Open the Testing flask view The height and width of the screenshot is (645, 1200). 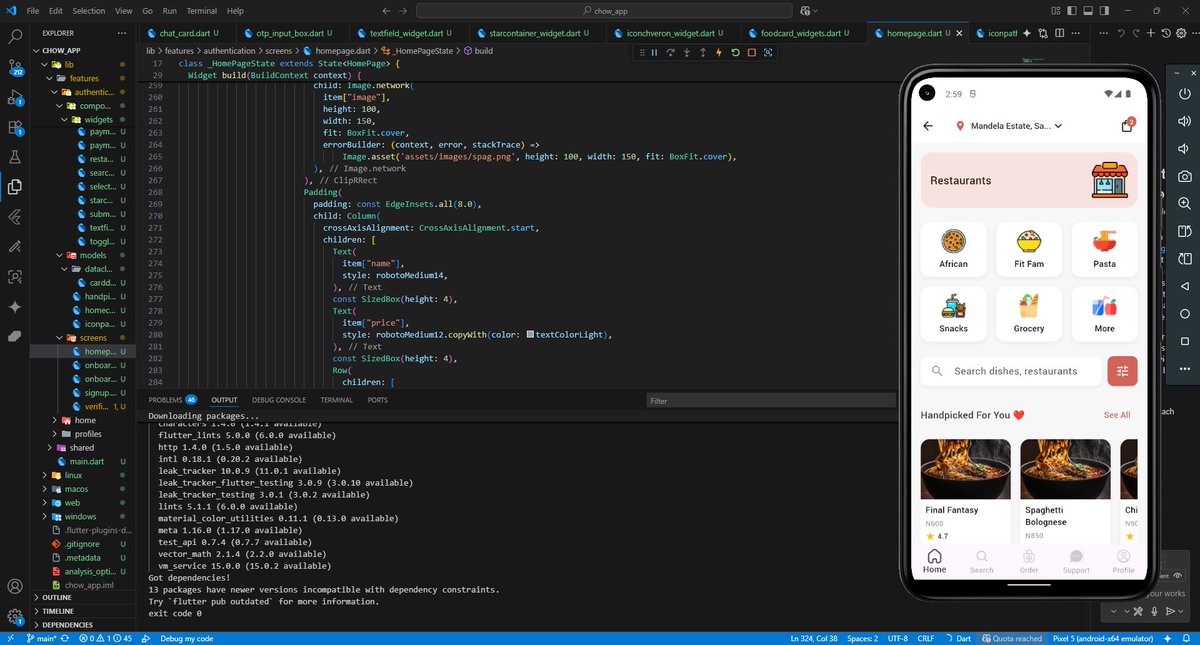15,157
